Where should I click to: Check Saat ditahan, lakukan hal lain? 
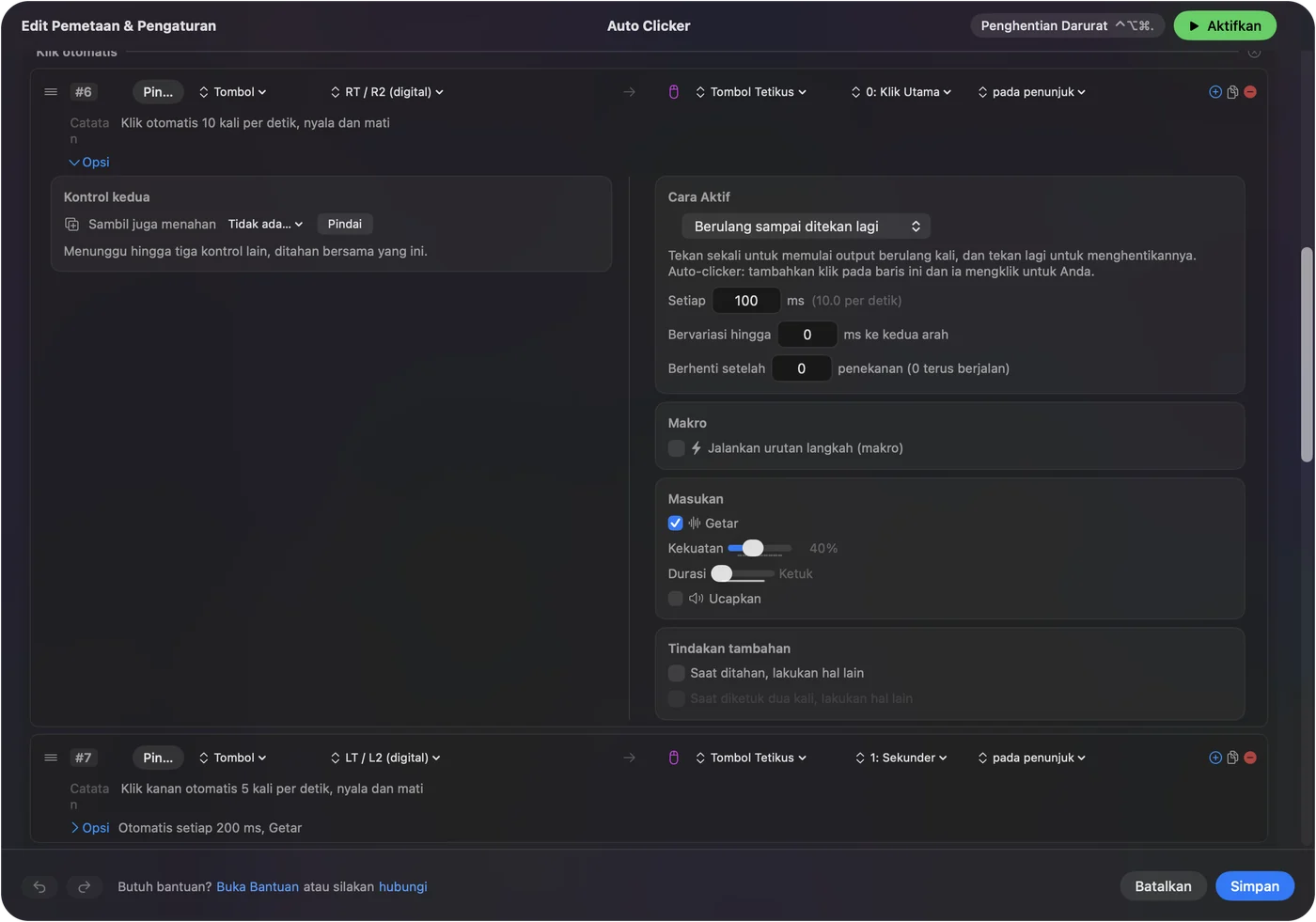click(676, 673)
